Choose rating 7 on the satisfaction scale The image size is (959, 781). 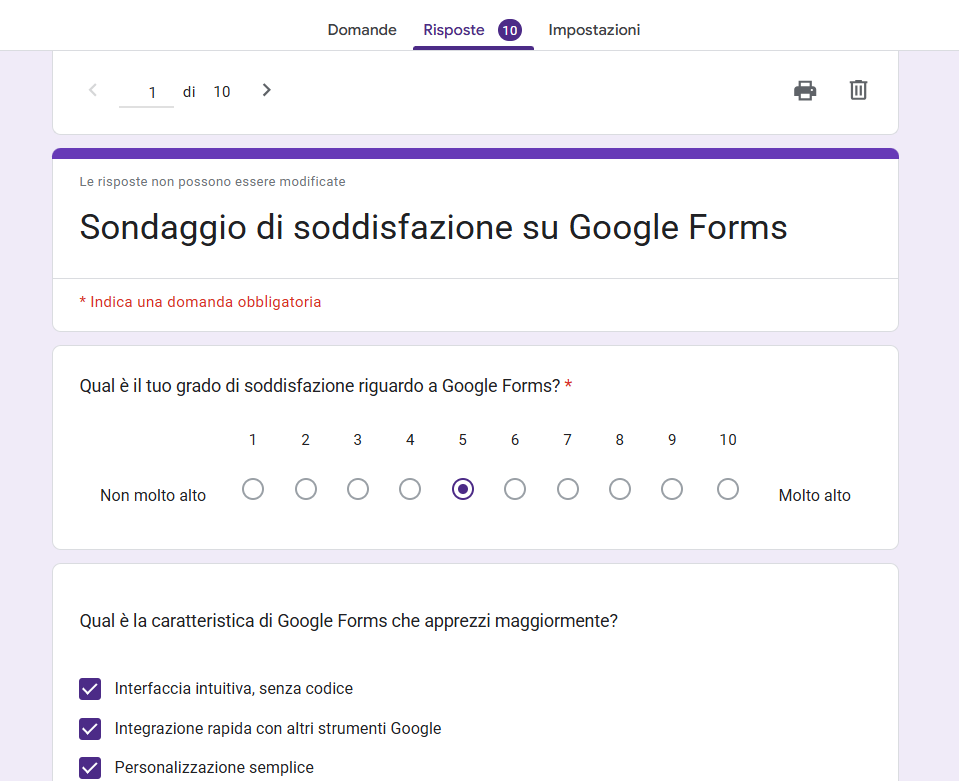(x=567, y=489)
